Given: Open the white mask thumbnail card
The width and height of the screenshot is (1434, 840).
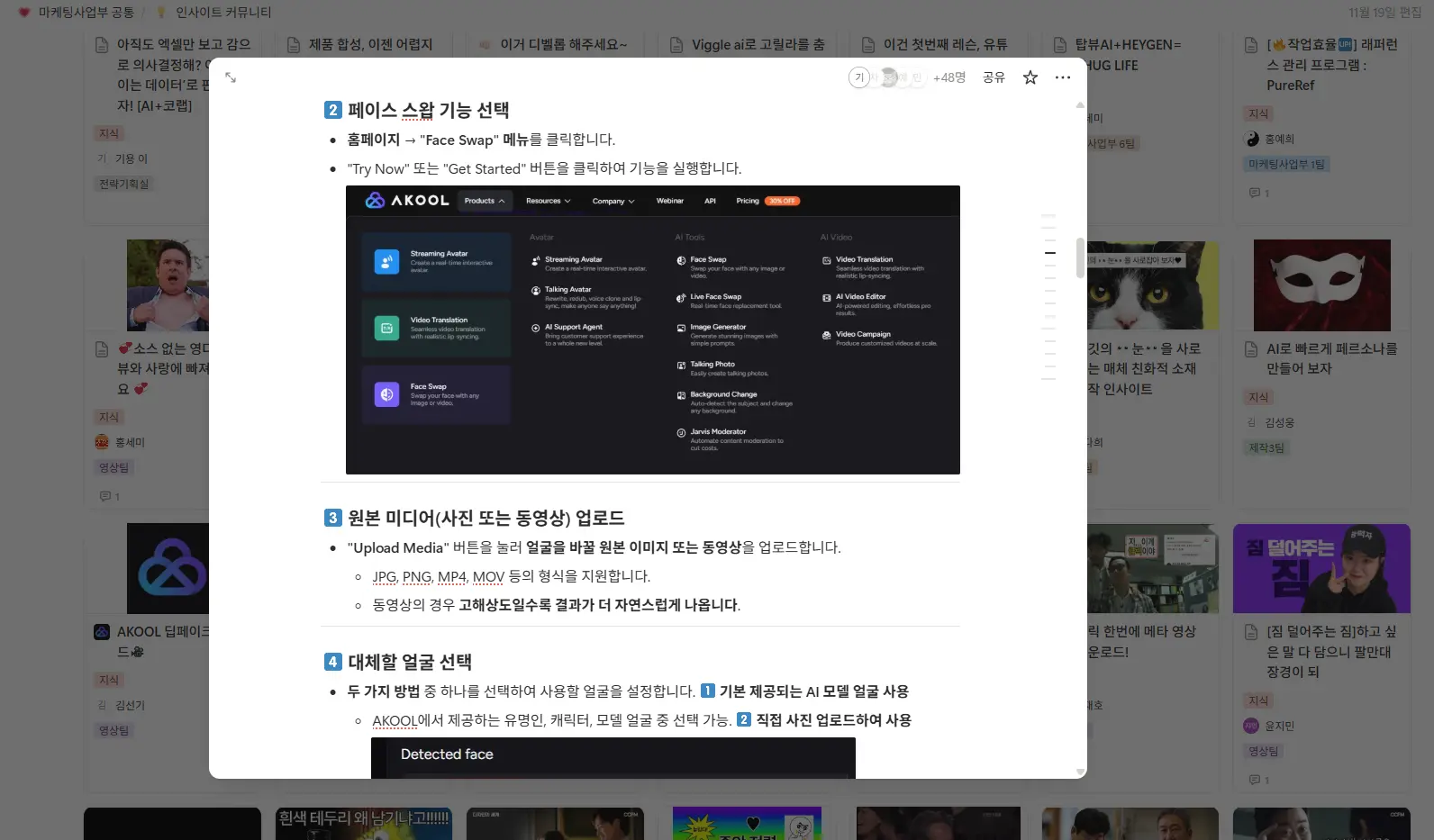Looking at the screenshot, I should (1321, 285).
